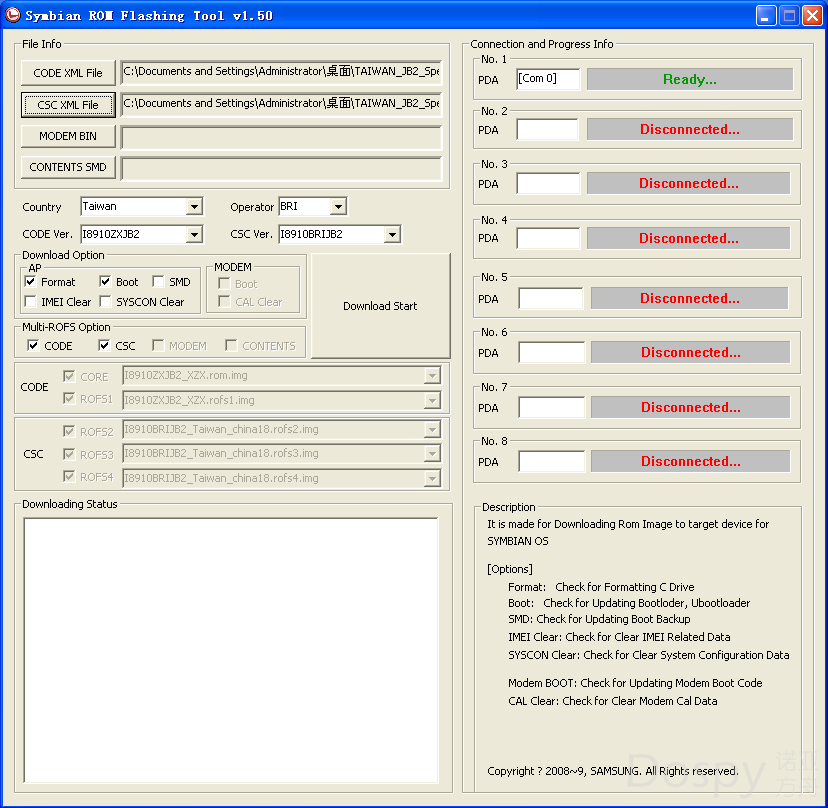Viewport: 828px width, 808px height.
Task: Open the Country dropdown showing Taiwan
Action: point(194,207)
